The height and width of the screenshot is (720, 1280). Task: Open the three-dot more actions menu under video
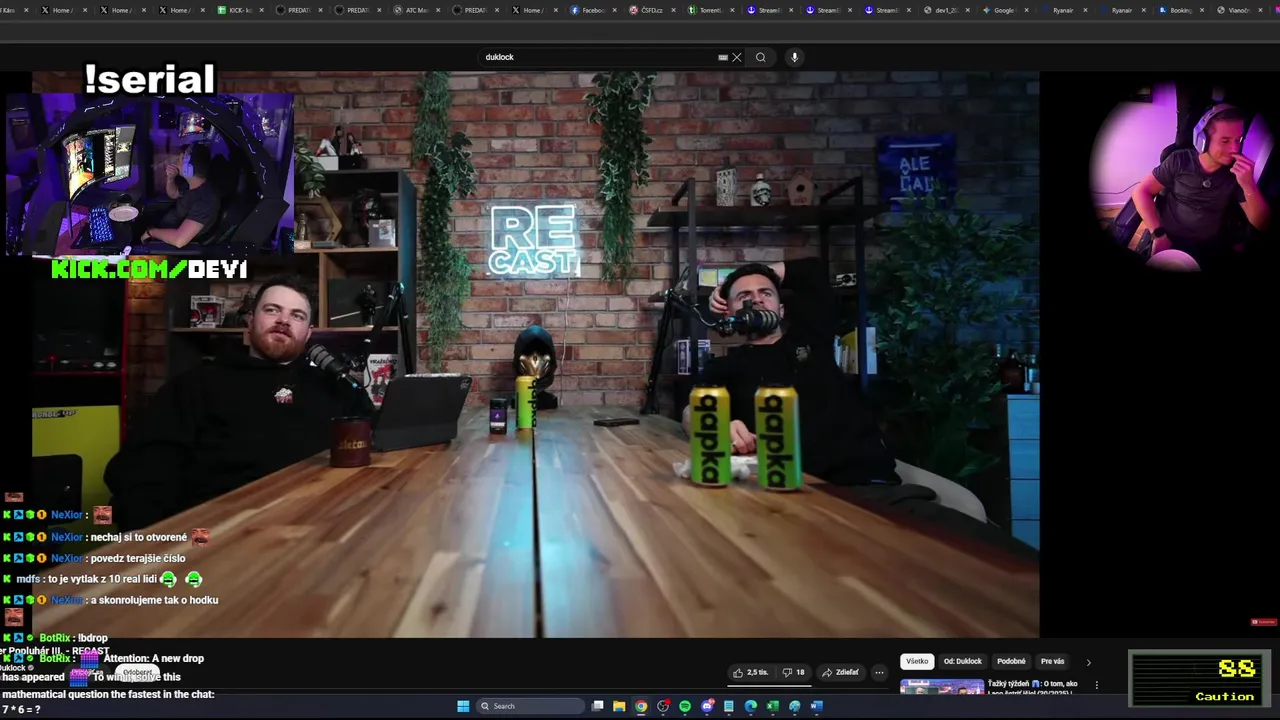[879, 672]
